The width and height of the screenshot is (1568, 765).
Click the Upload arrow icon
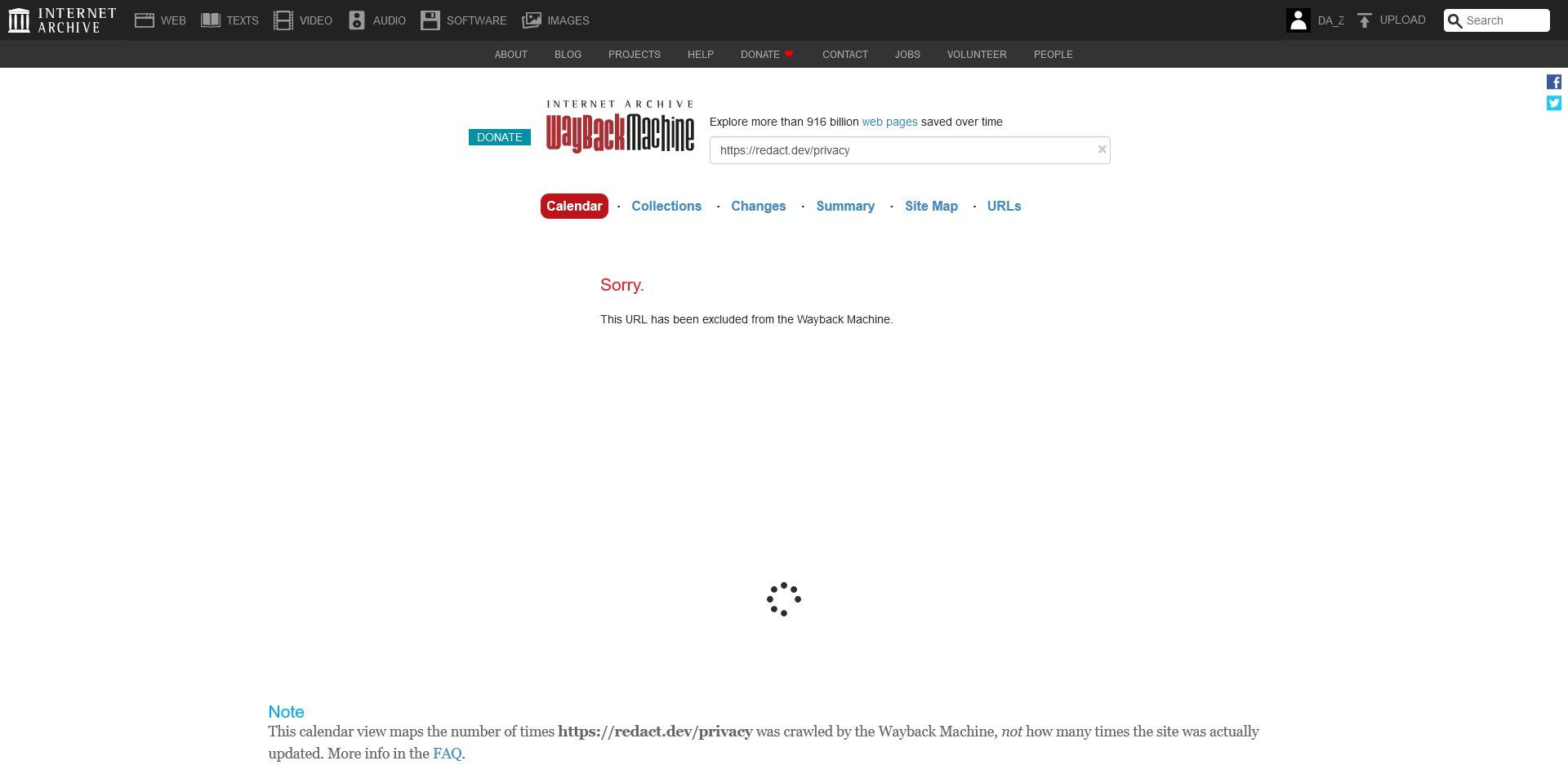click(x=1365, y=20)
